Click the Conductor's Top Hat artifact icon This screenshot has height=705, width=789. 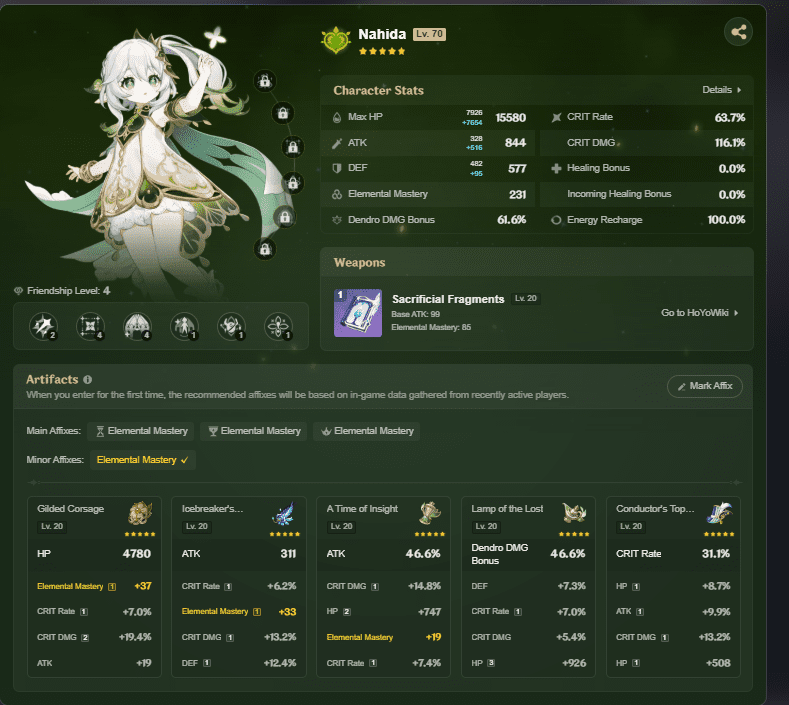tap(719, 513)
